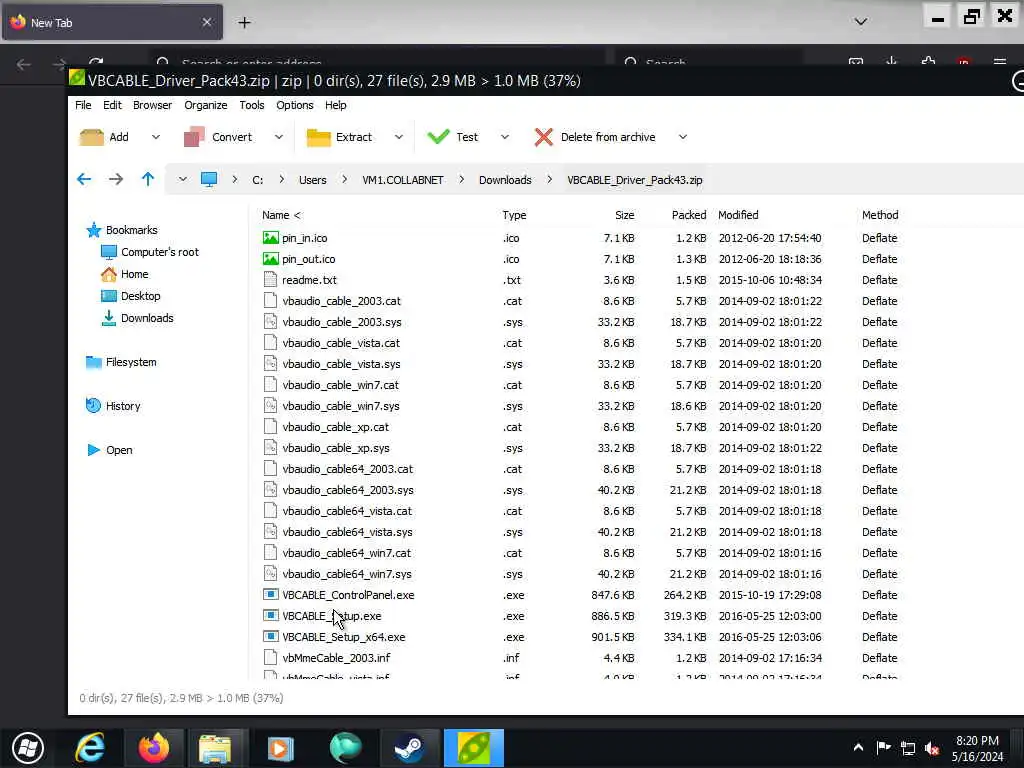Open a new Firefox tab with plus
Viewport: 1024px width, 768px height.
coord(244,23)
